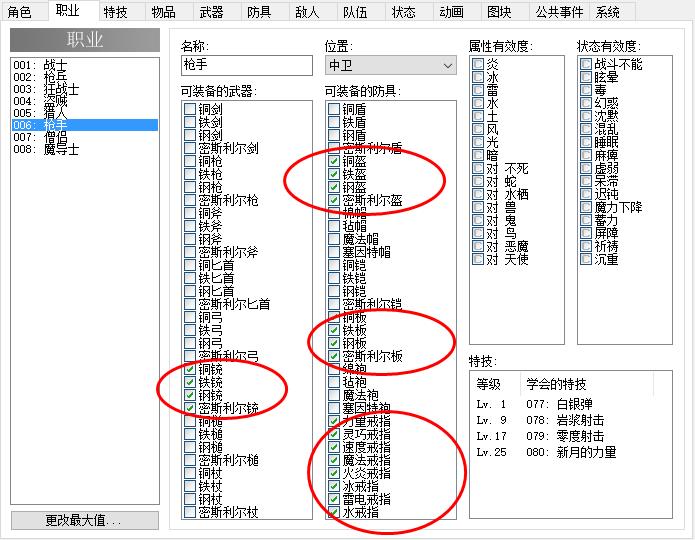Select class 001: 战士
Image resolution: width=695 pixels, height=540 pixels.
(x=85, y=65)
